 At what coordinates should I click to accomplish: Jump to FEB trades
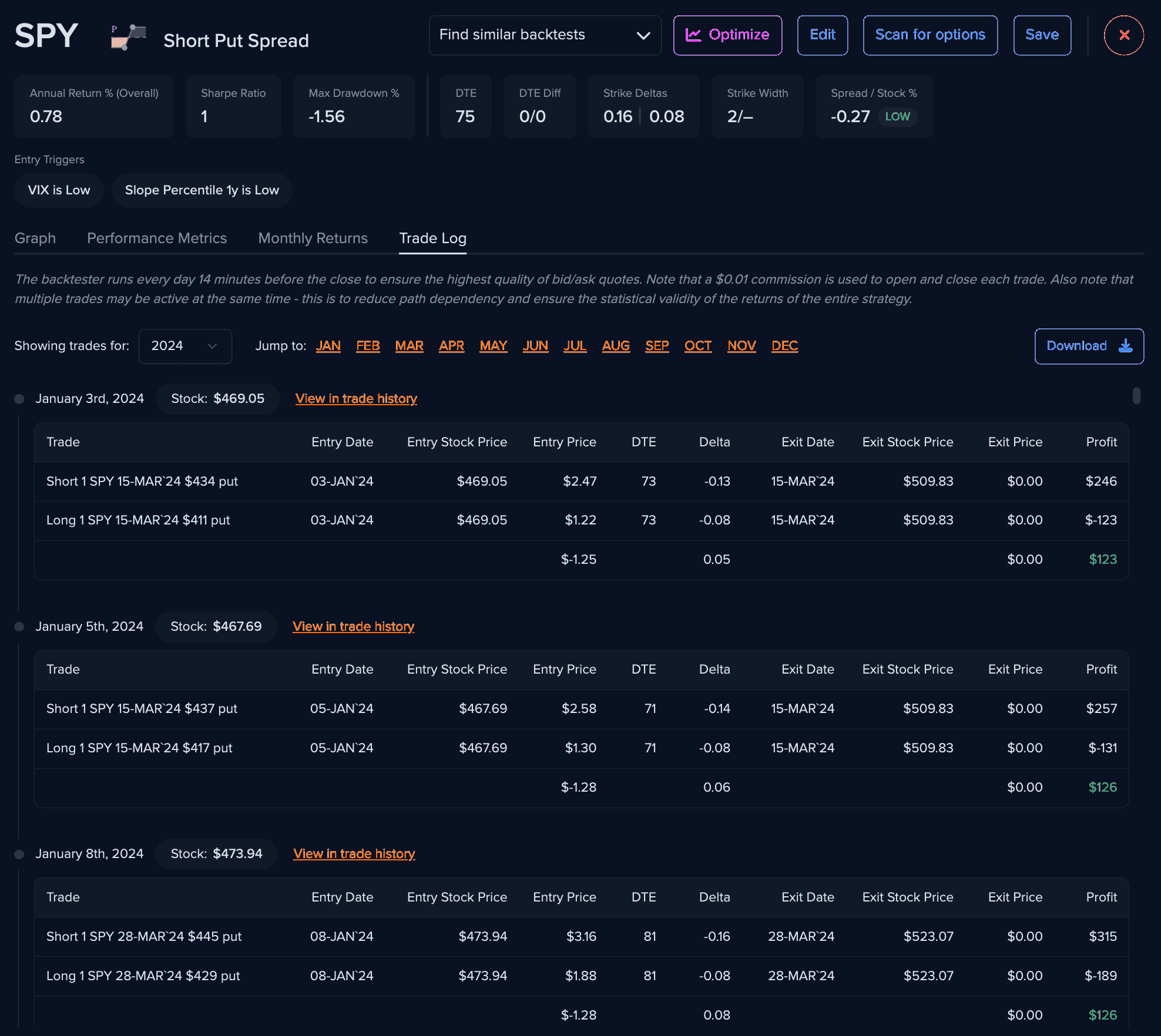(368, 346)
